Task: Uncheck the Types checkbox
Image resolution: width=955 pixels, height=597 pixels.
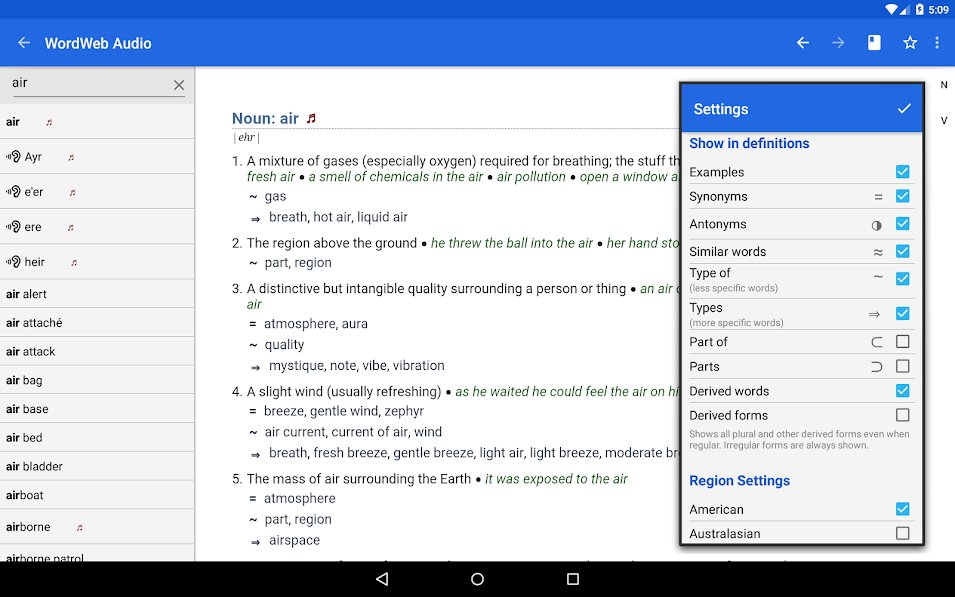Action: [903, 313]
